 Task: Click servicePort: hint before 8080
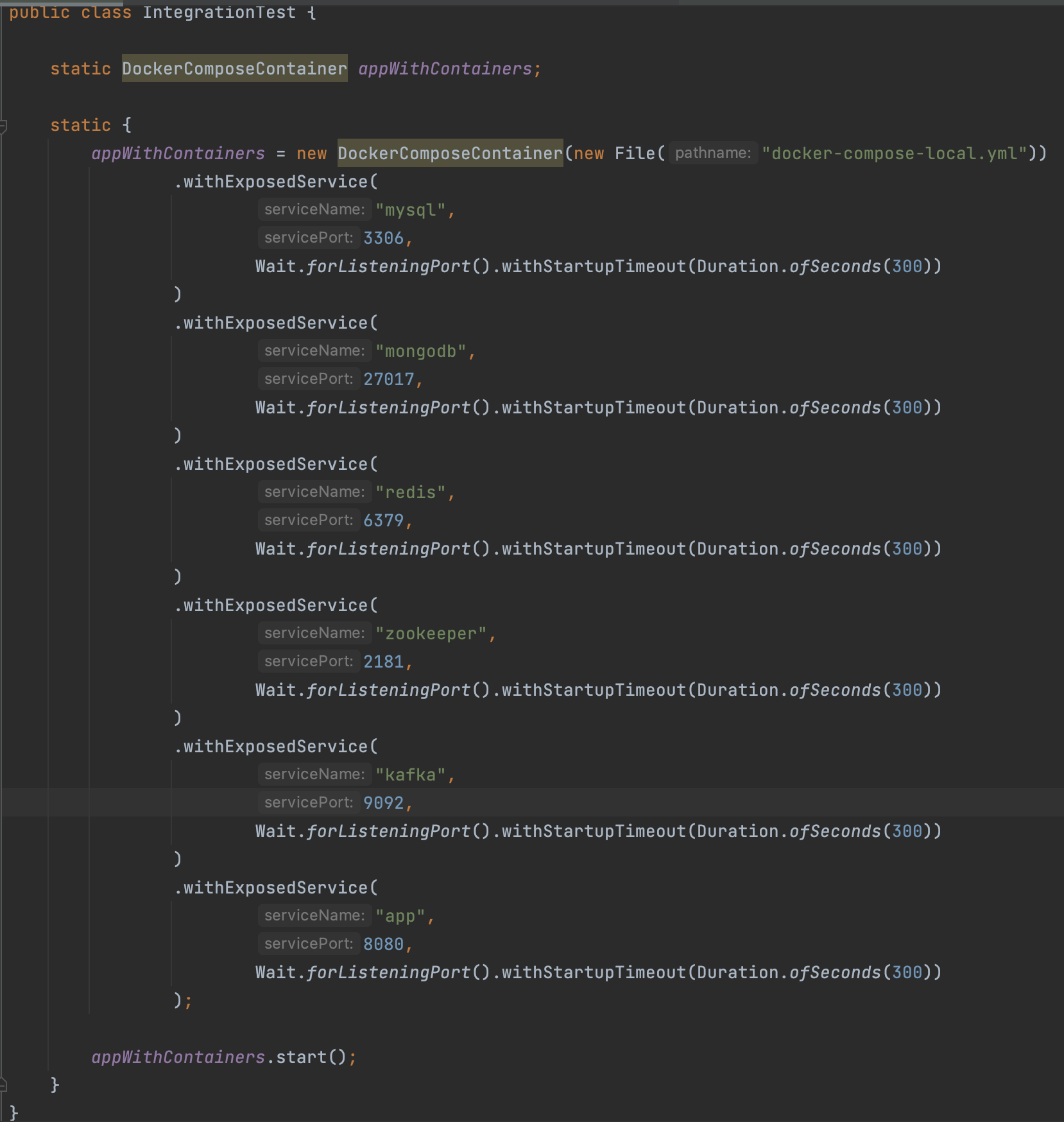(309, 944)
